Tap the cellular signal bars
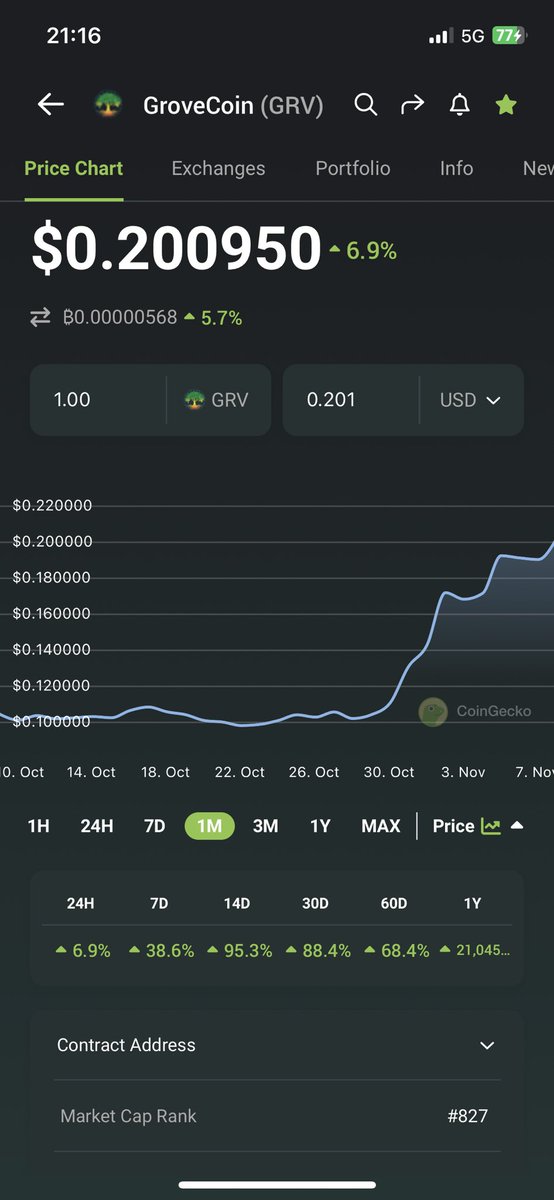554x1200 pixels. (x=441, y=36)
